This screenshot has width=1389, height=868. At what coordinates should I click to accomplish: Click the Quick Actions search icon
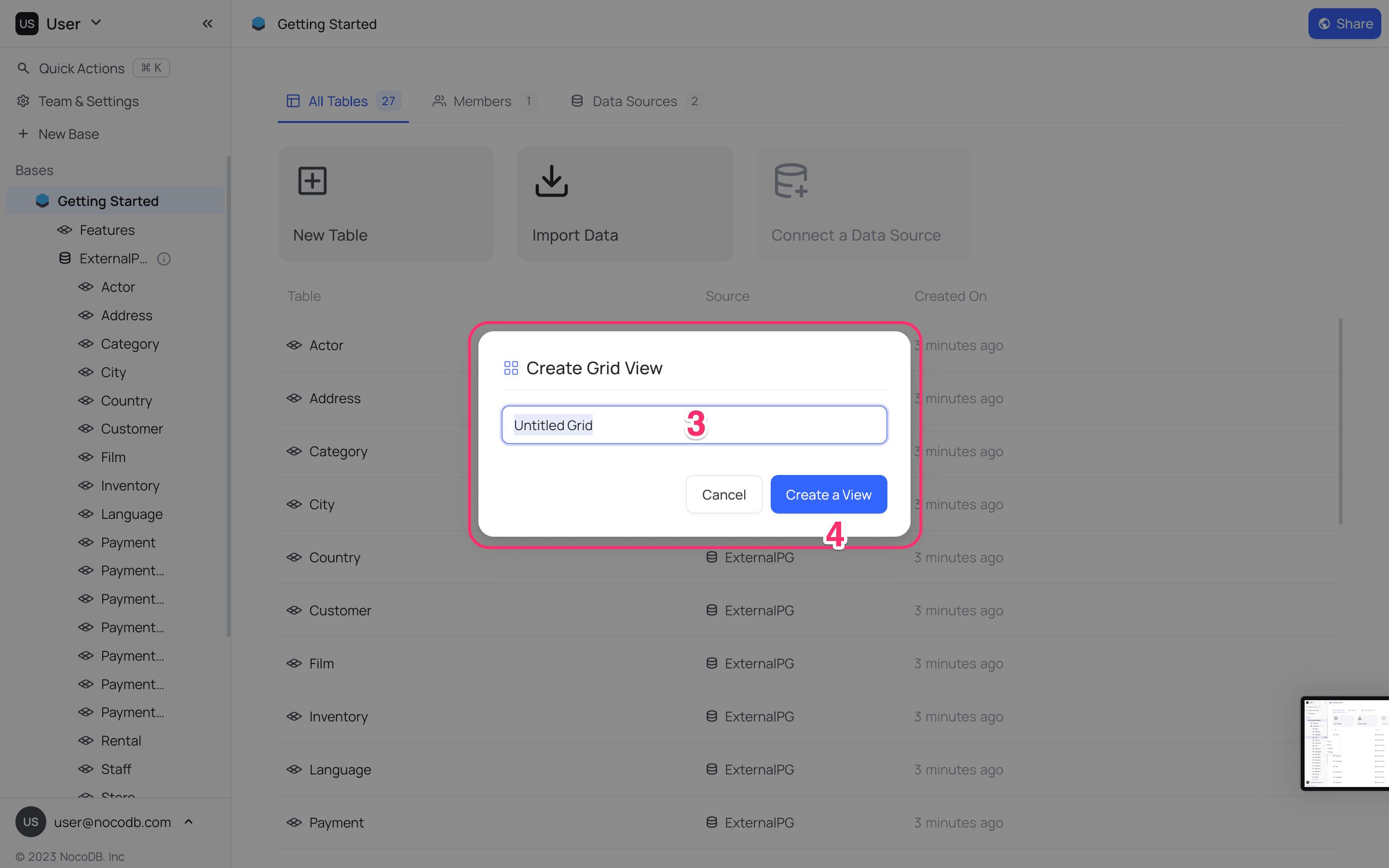23,68
